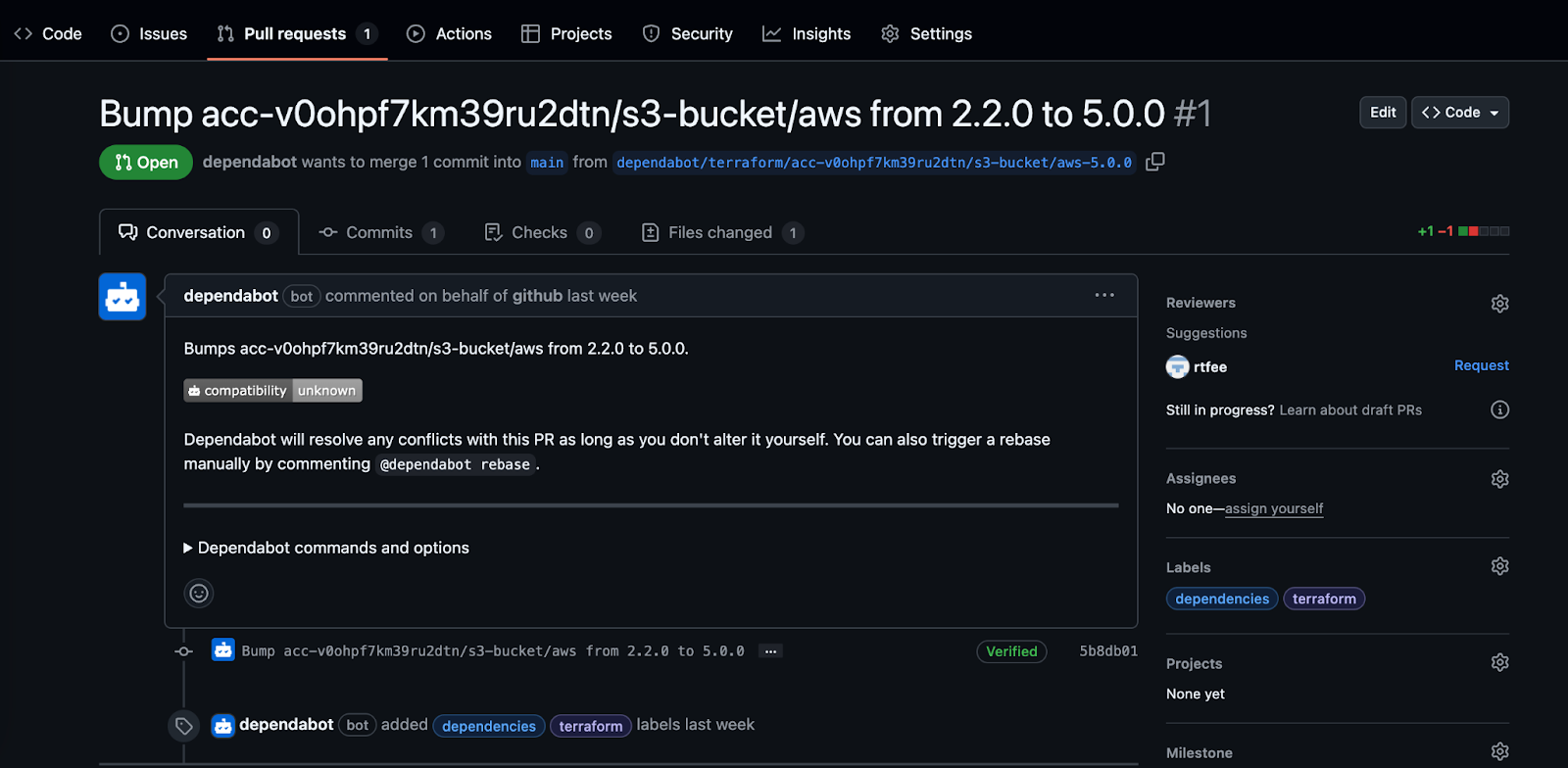Click the rtfee avatar image
Image resolution: width=1568 pixels, height=768 pixels.
click(1177, 366)
